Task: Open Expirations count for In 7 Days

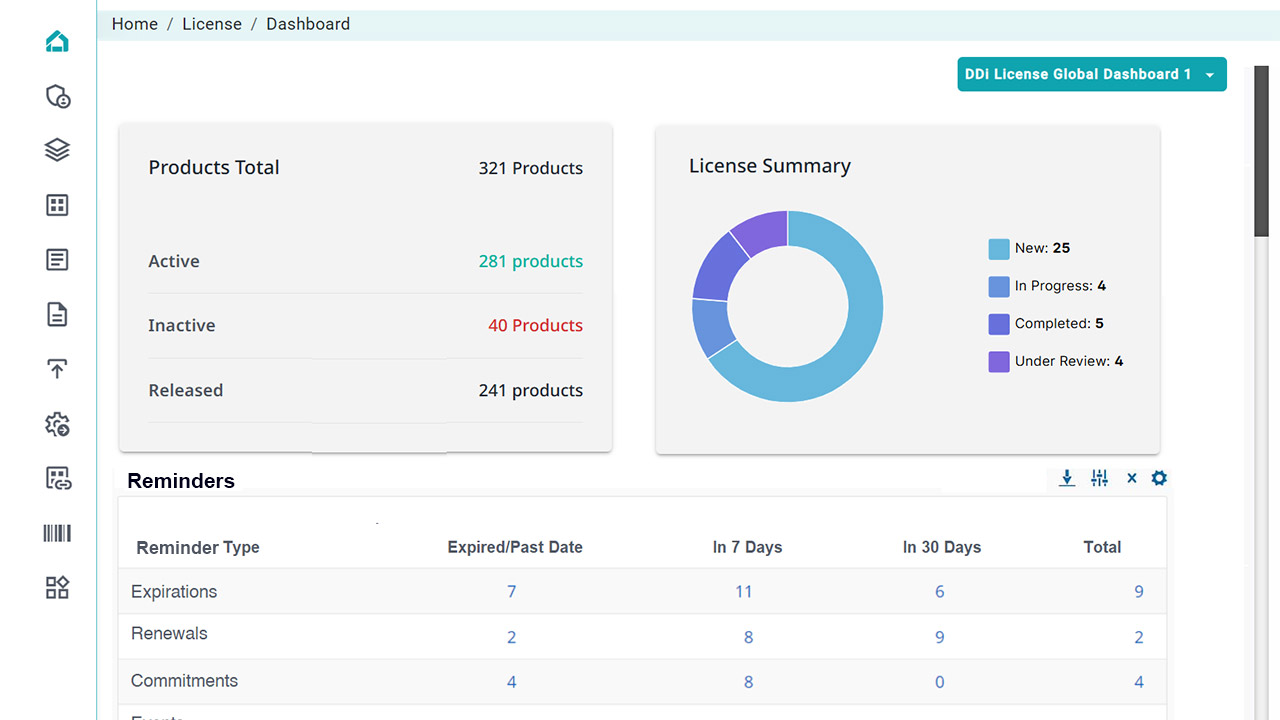Action: coord(743,591)
